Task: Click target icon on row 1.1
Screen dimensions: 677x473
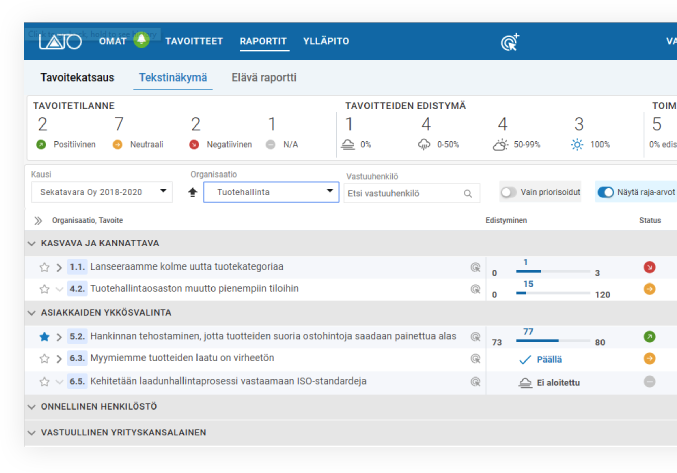Action: point(475,267)
